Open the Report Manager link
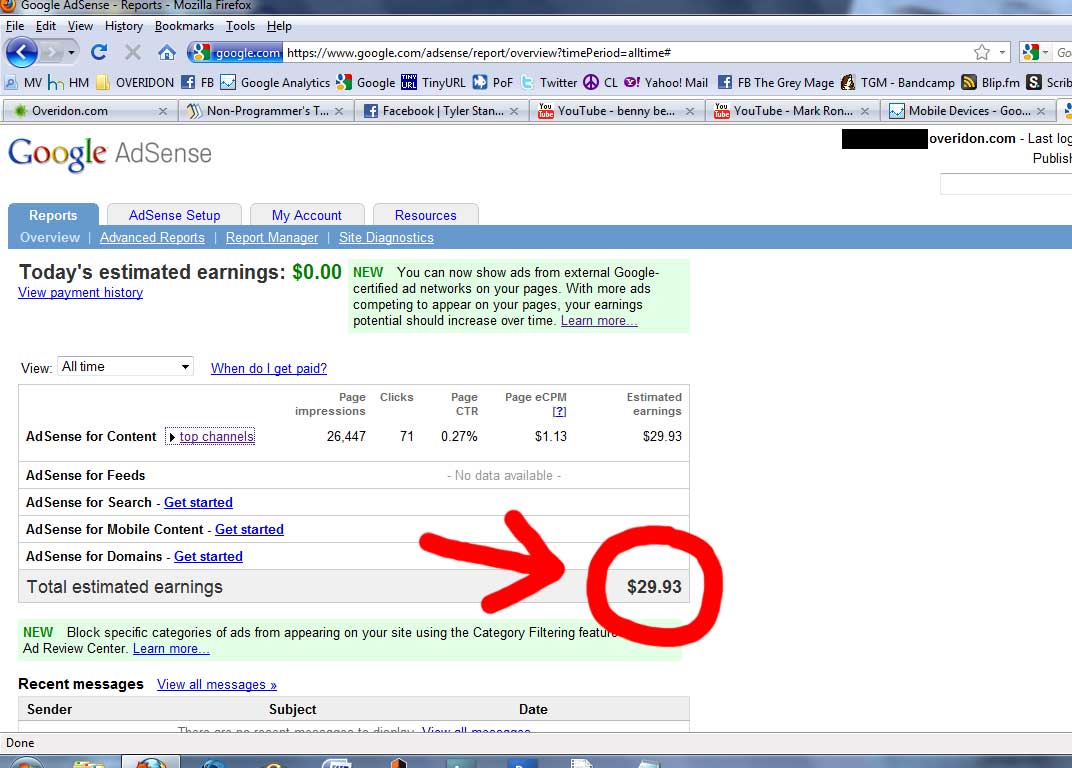Viewport: 1072px width, 768px height. [272, 237]
